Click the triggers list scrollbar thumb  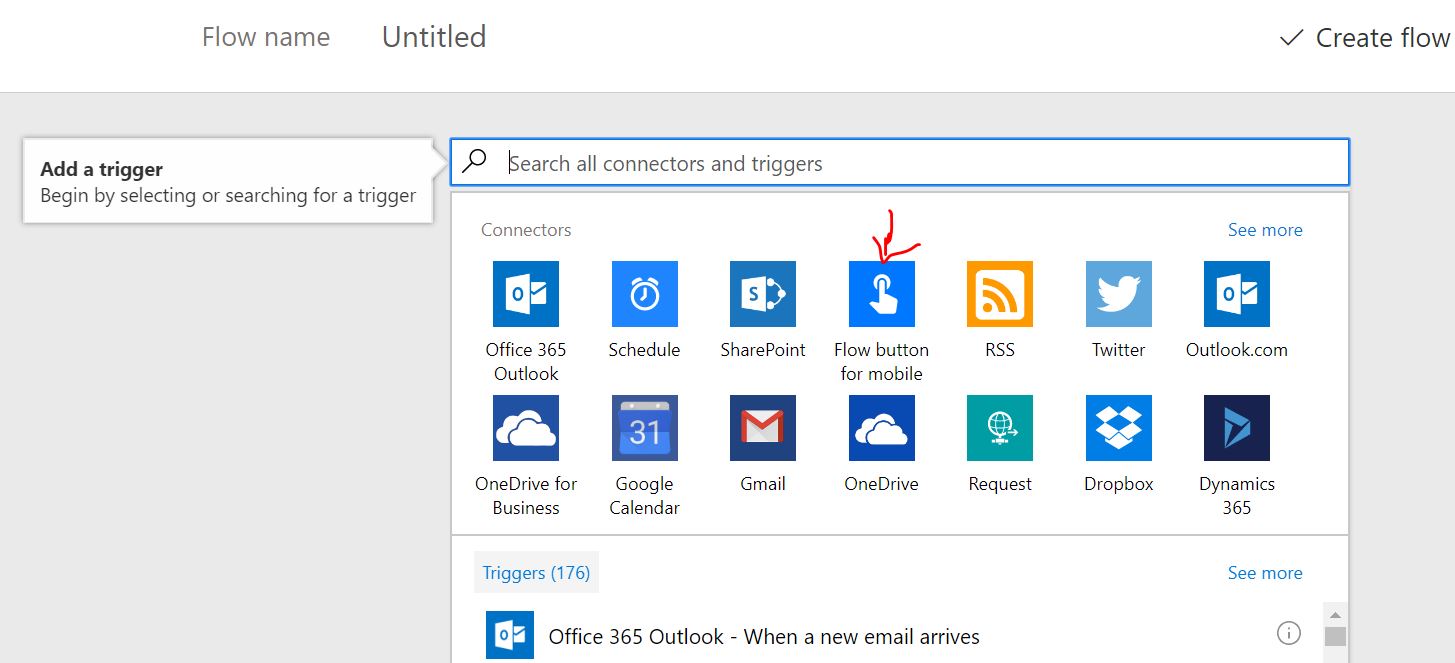pyautogui.click(x=1335, y=637)
